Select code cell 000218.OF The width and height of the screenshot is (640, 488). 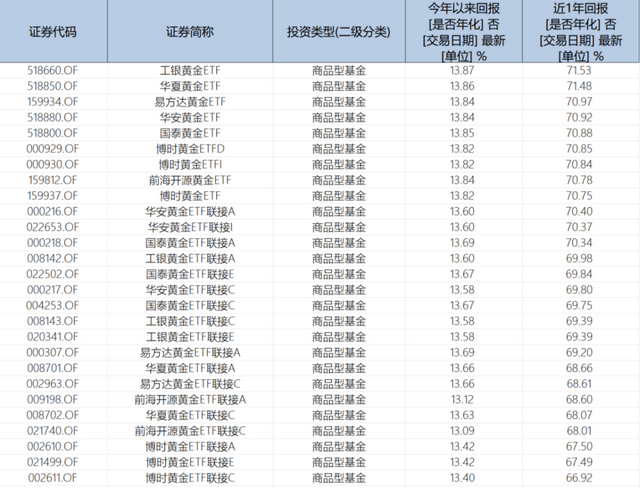click(52, 243)
